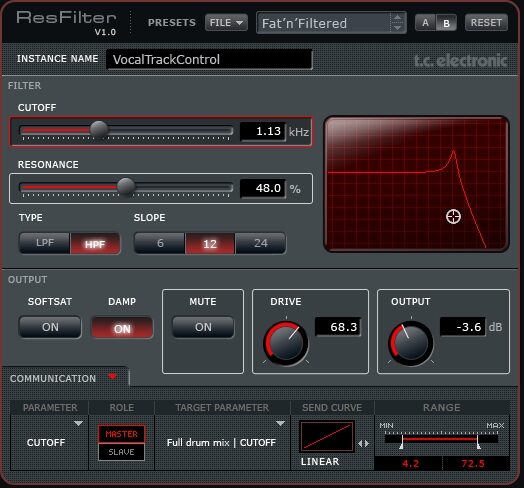Toggle DAMP ON button
Screen dimensions: 524x488
click(x=122, y=328)
